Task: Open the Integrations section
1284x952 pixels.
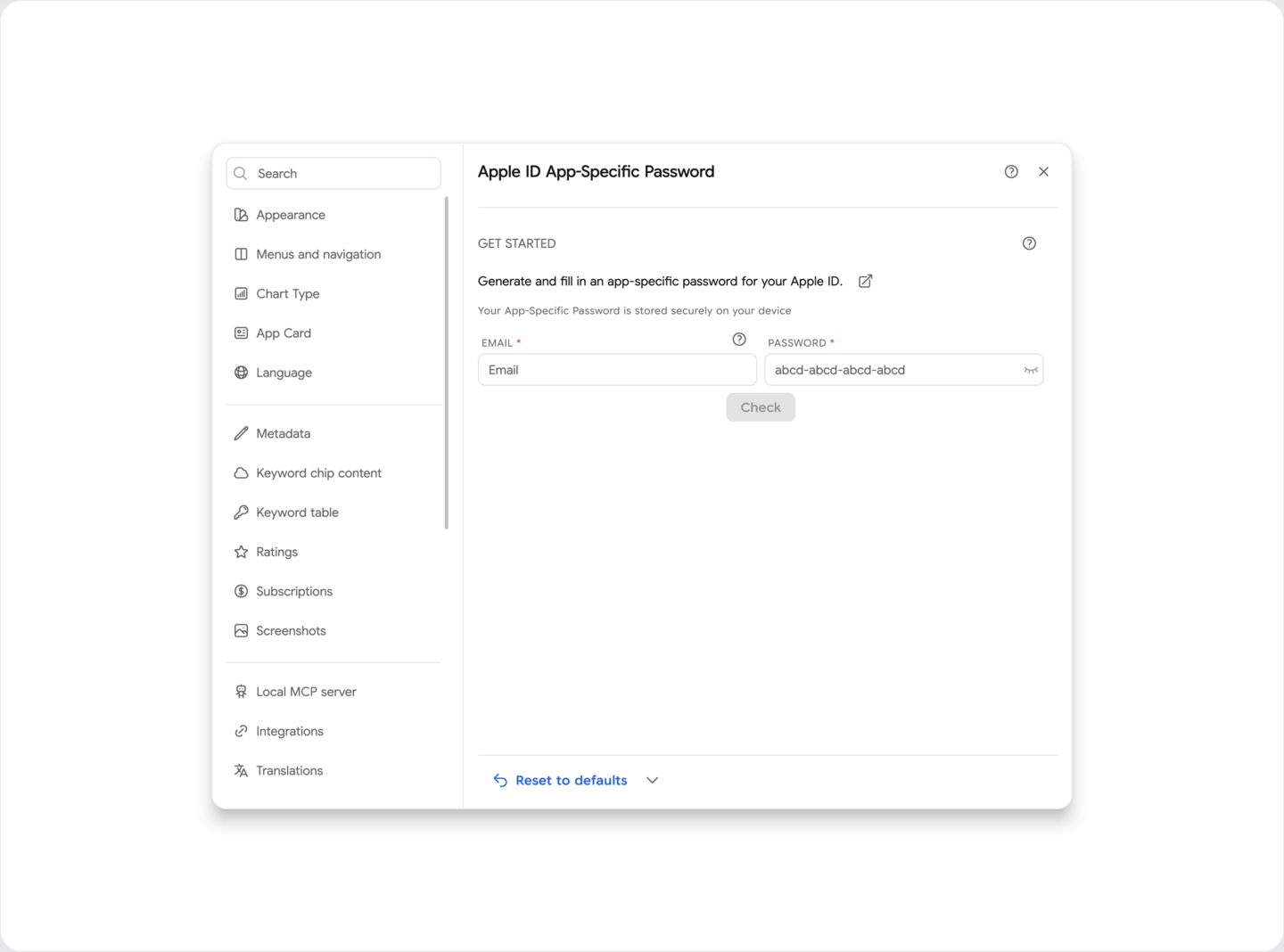Action: click(333, 731)
